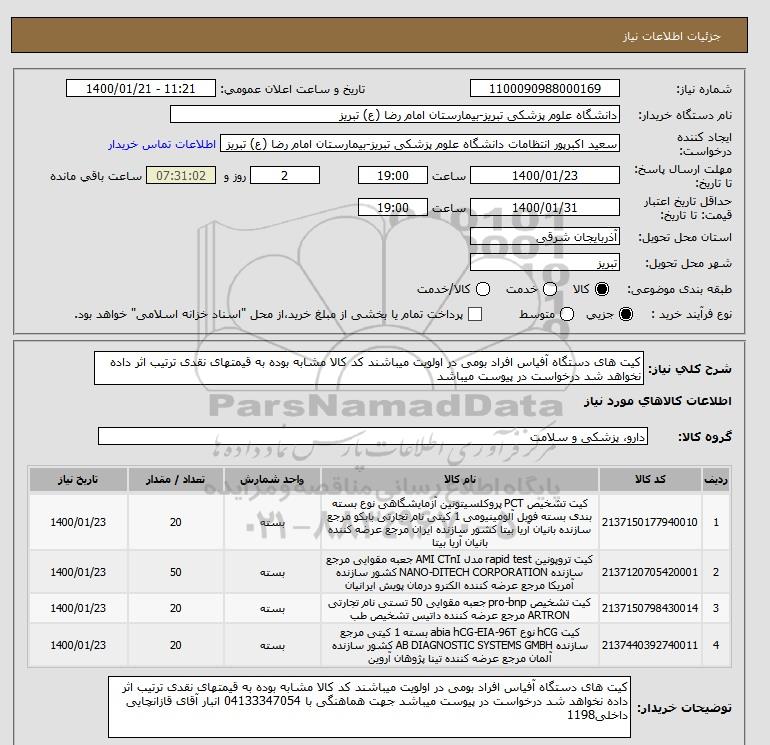This screenshot has width=770, height=745.
Task: Open the اطلاعات تماس خریدار link
Action: click(x=162, y=145)
